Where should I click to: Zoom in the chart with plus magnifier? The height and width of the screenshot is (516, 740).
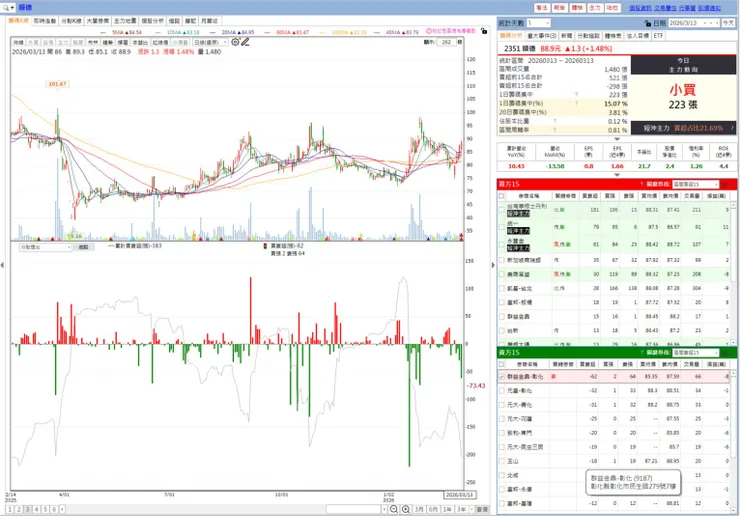point(405,509)
